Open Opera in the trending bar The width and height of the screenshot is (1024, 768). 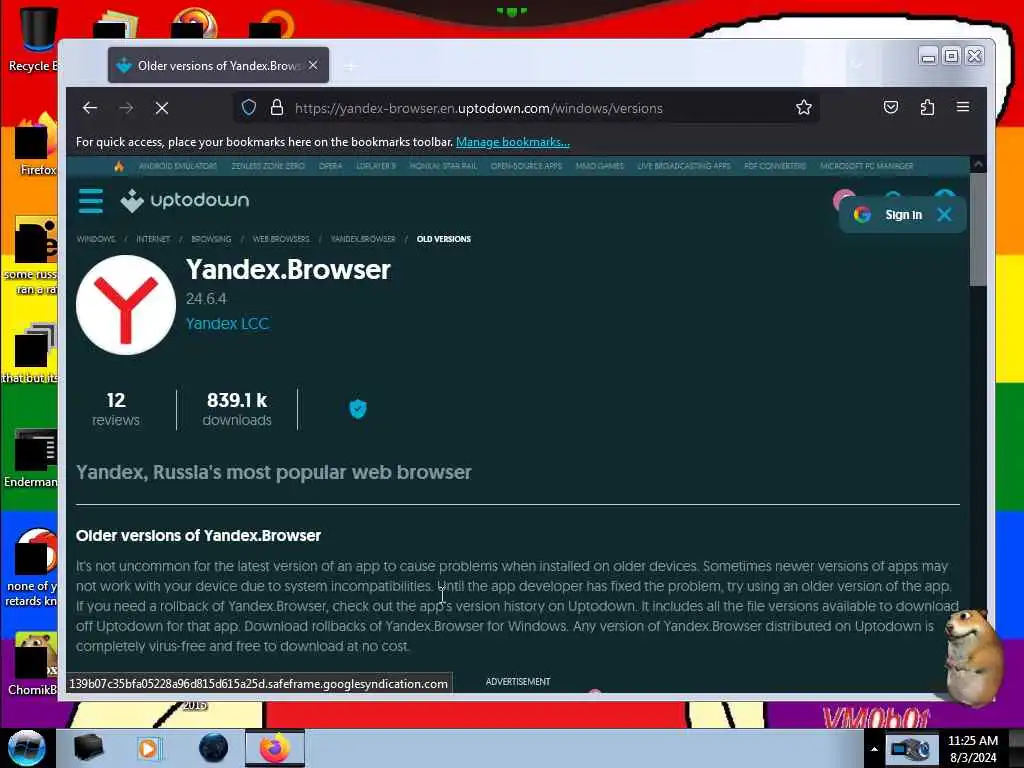(x=330, y=166)
